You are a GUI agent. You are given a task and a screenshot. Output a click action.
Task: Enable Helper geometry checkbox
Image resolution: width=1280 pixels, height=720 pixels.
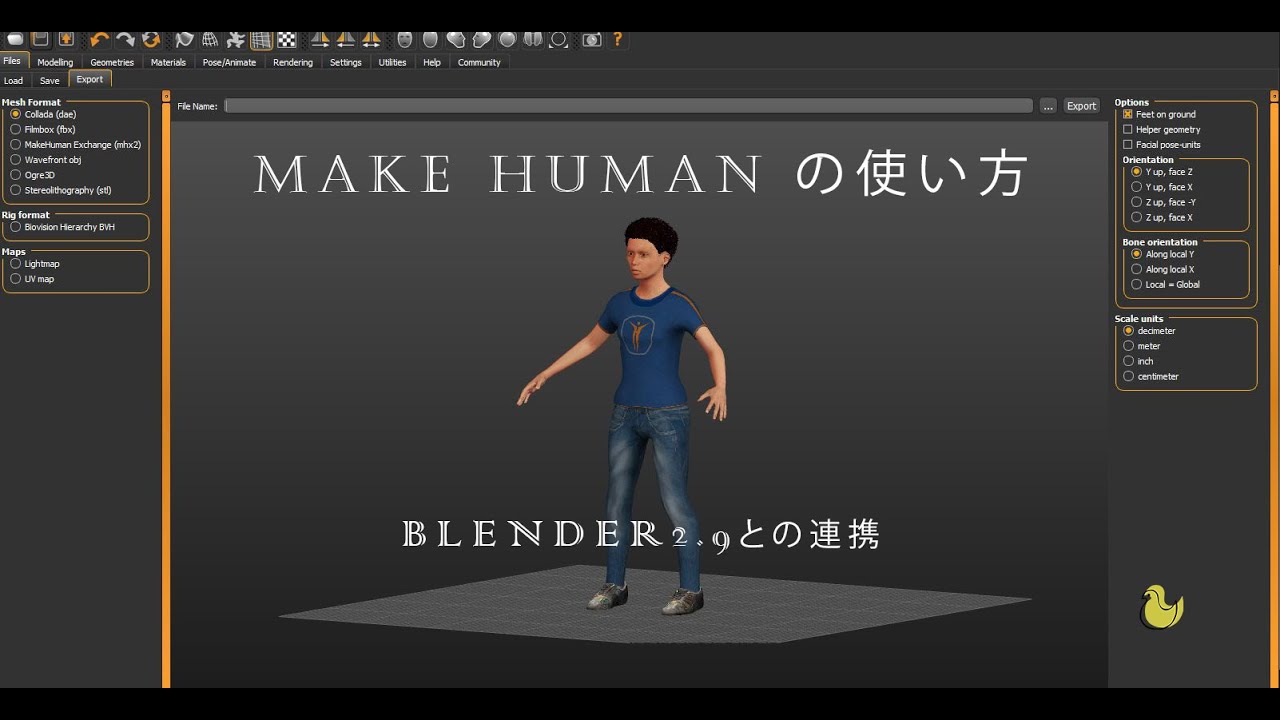click(1162, 129)
